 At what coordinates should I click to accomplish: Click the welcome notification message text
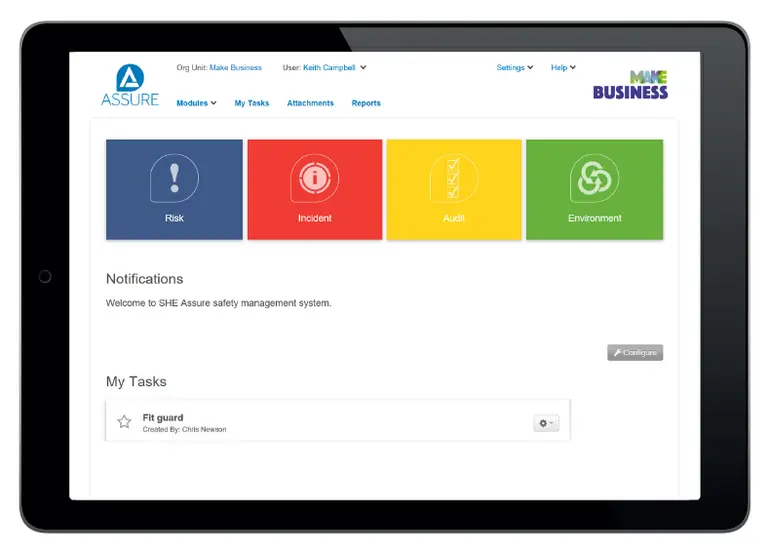pyautogui.click(x=218, y=303)
